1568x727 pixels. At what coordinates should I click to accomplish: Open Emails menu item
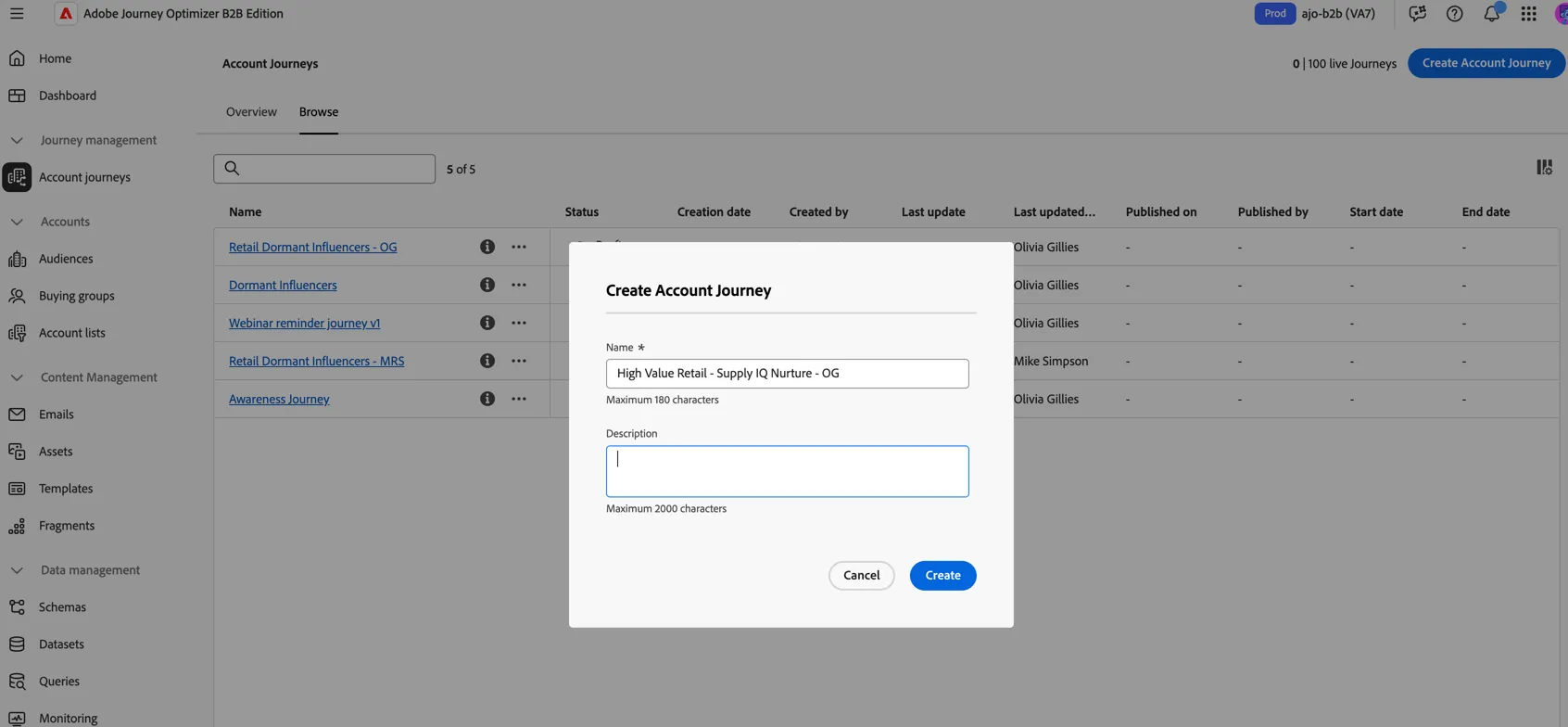click(57, 415)
